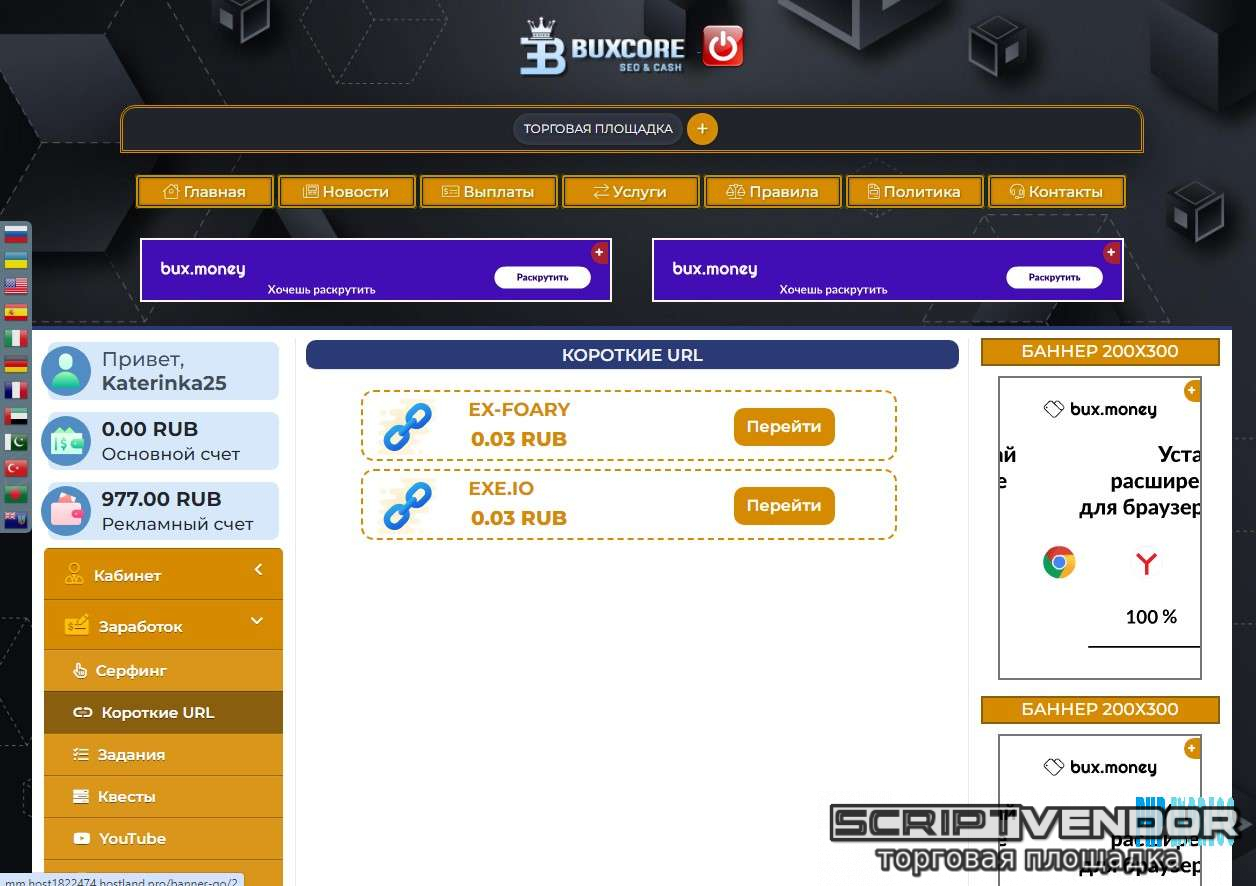Click the wallet icon for Рекламный счет
This screenshot has height=886, width=1256.
(66, 511)
